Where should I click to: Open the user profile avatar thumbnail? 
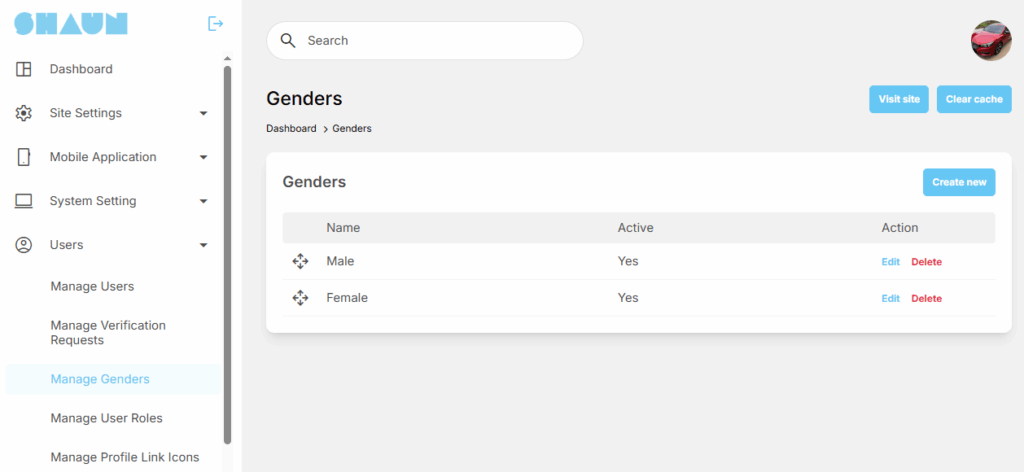point(990,40)
